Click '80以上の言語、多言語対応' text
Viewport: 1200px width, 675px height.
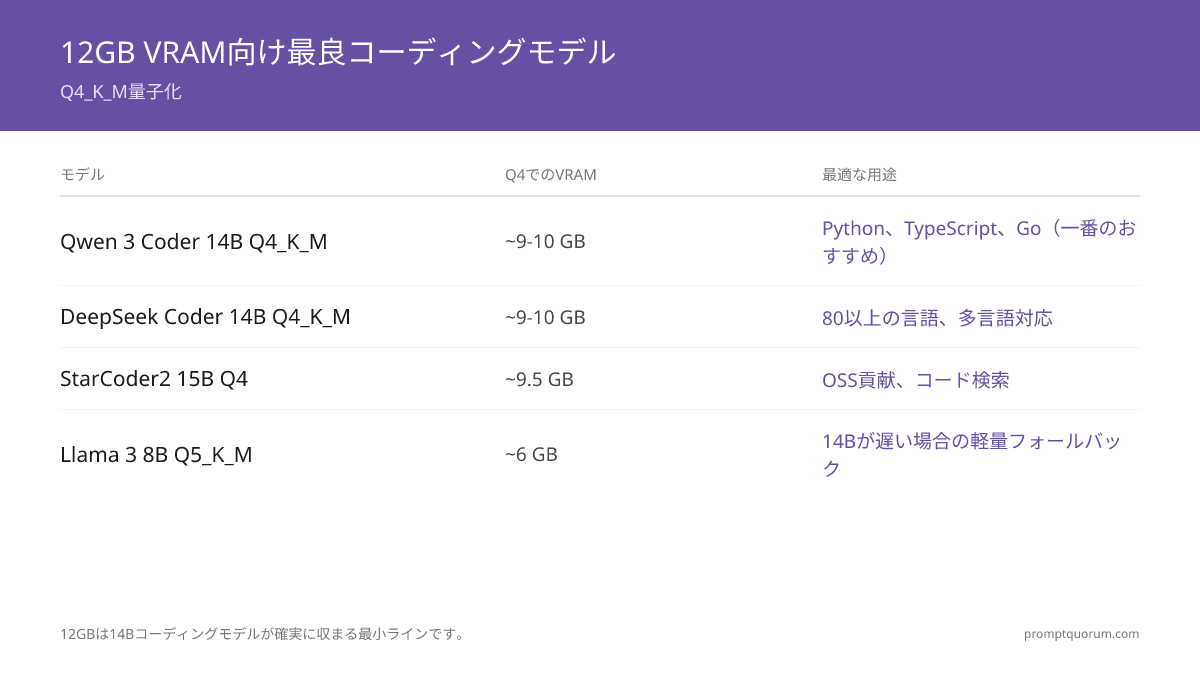click(x=937, y=318)
